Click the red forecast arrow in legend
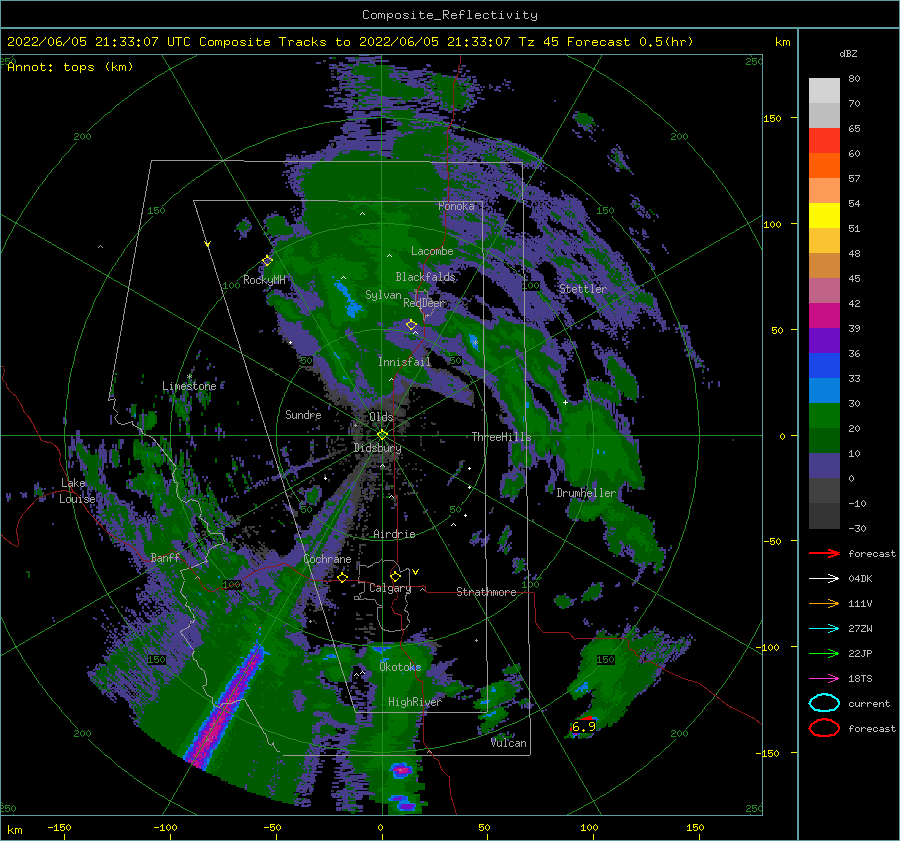Image resolution: width=900 pixels, height=841 pixels. pos(824,553)
